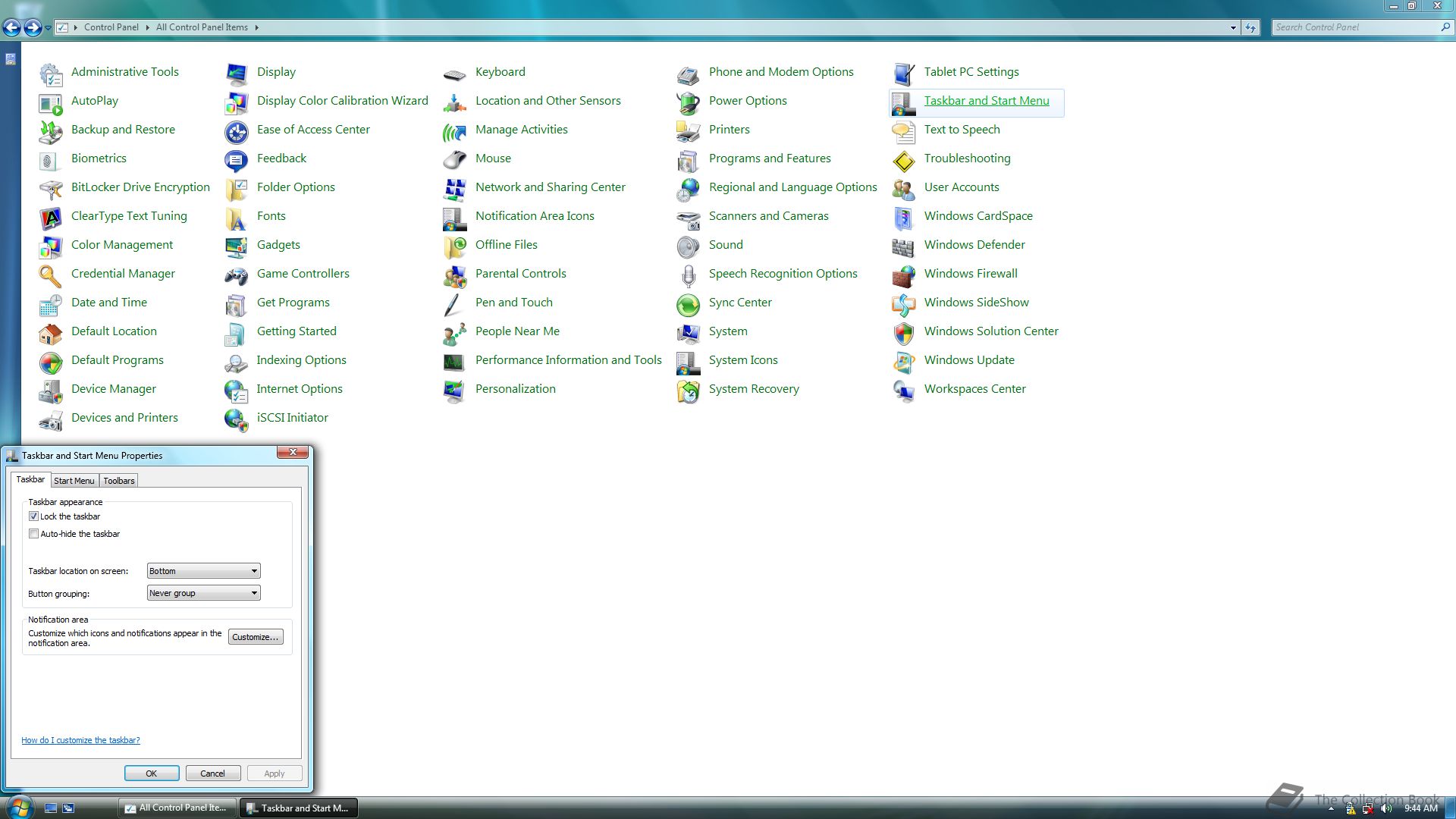Click the Windows Defender icon
The height and width of the screenshot is (819, 1456).
coord(904,246)
